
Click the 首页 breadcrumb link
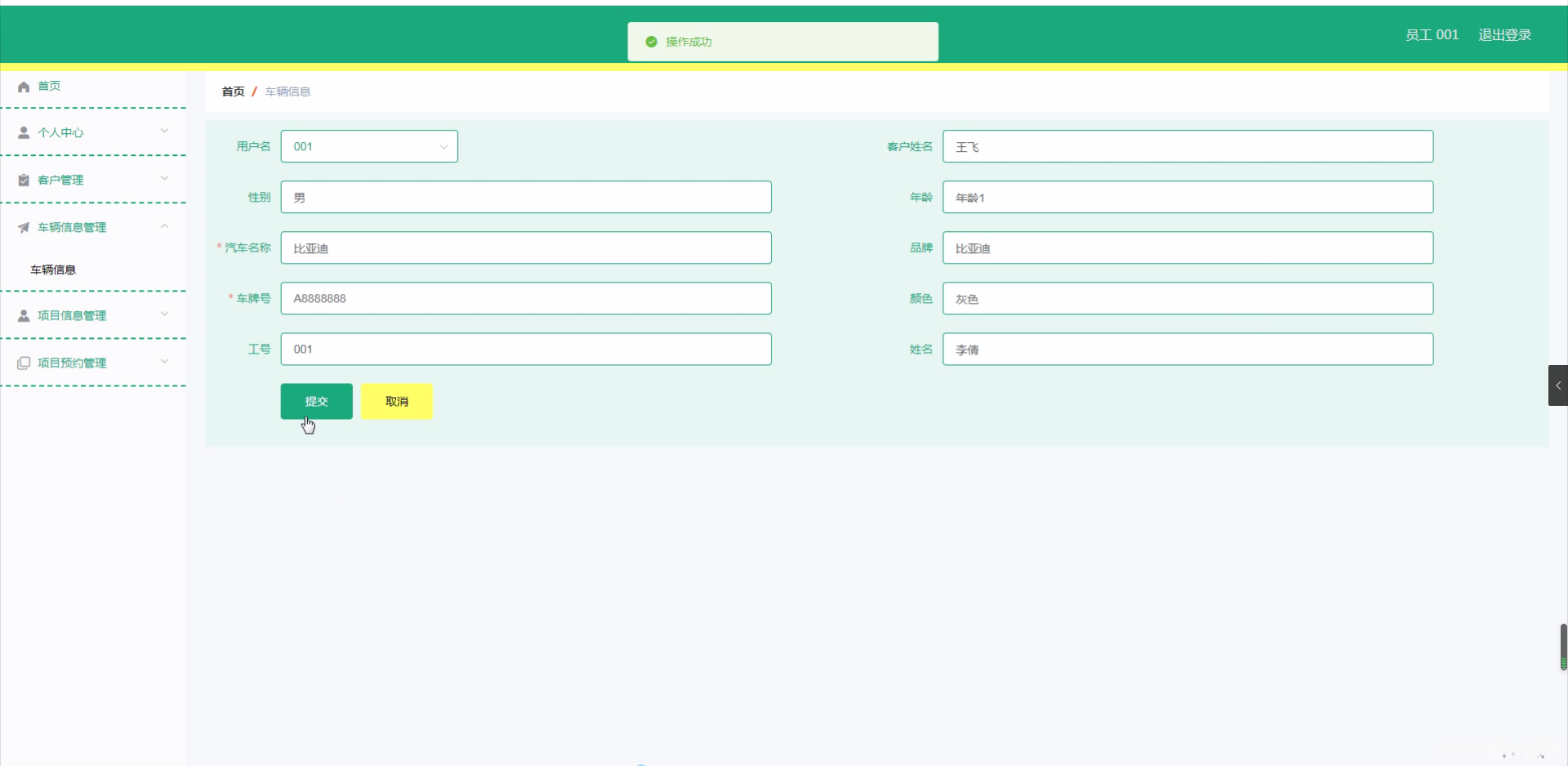233,91
